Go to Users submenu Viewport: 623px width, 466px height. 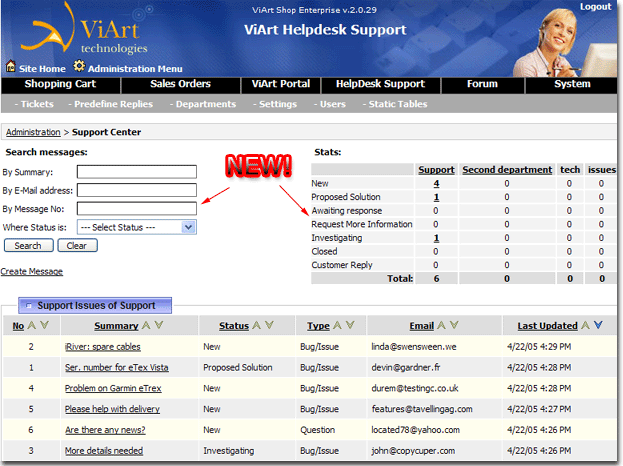(x=330, y=104)
